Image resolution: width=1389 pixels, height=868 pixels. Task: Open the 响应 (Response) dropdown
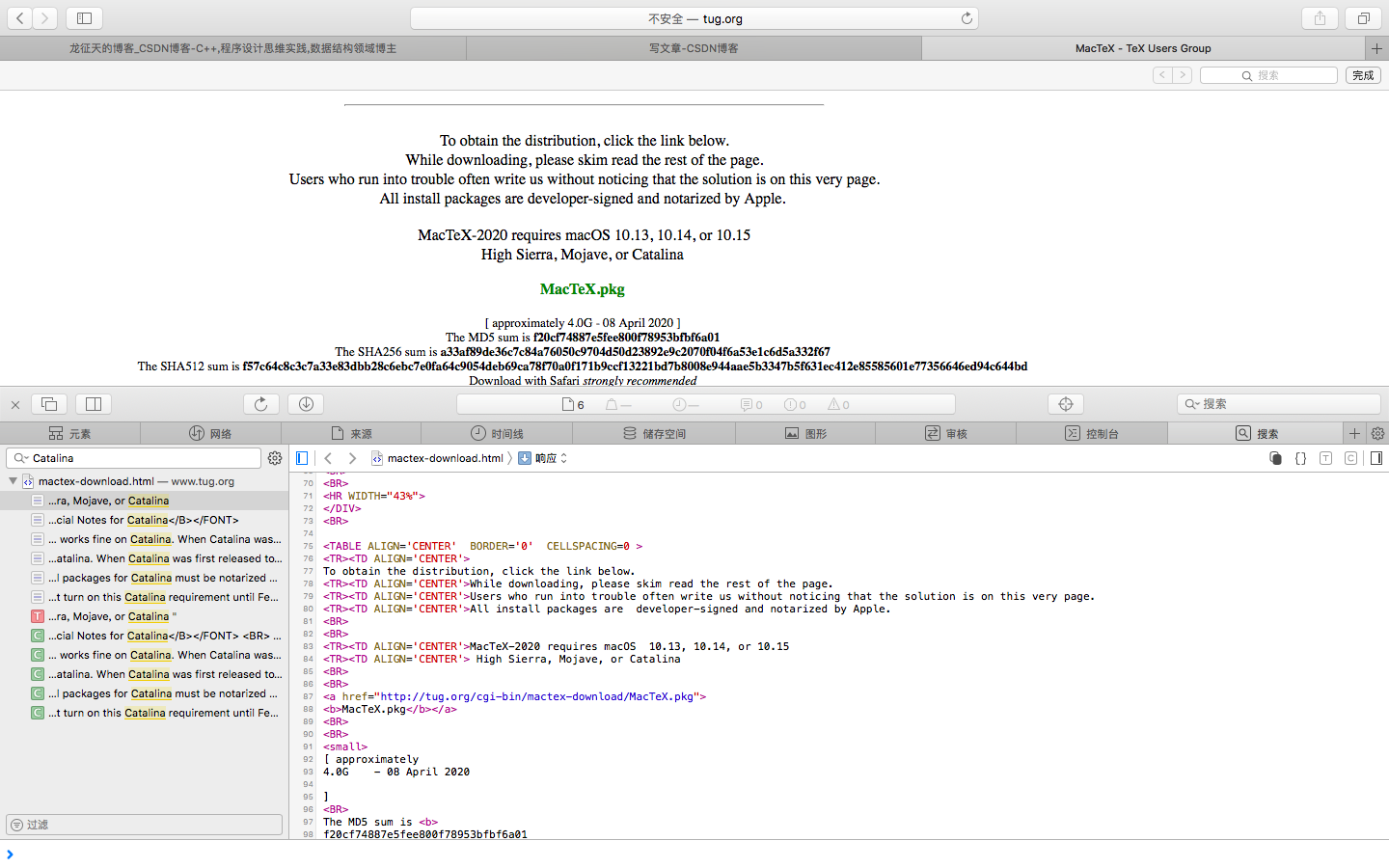point(543,458)
